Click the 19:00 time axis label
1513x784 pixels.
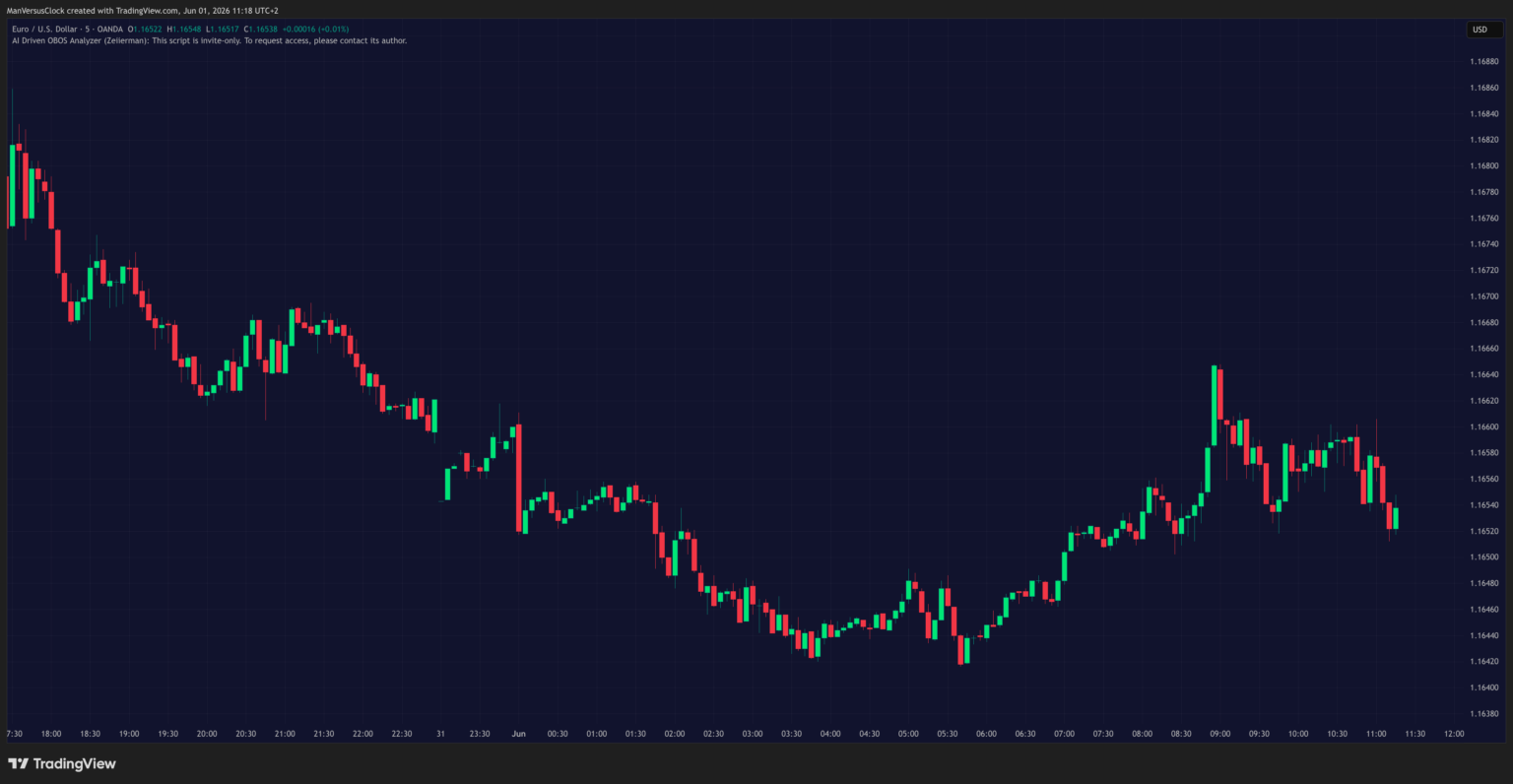[129, 734]
